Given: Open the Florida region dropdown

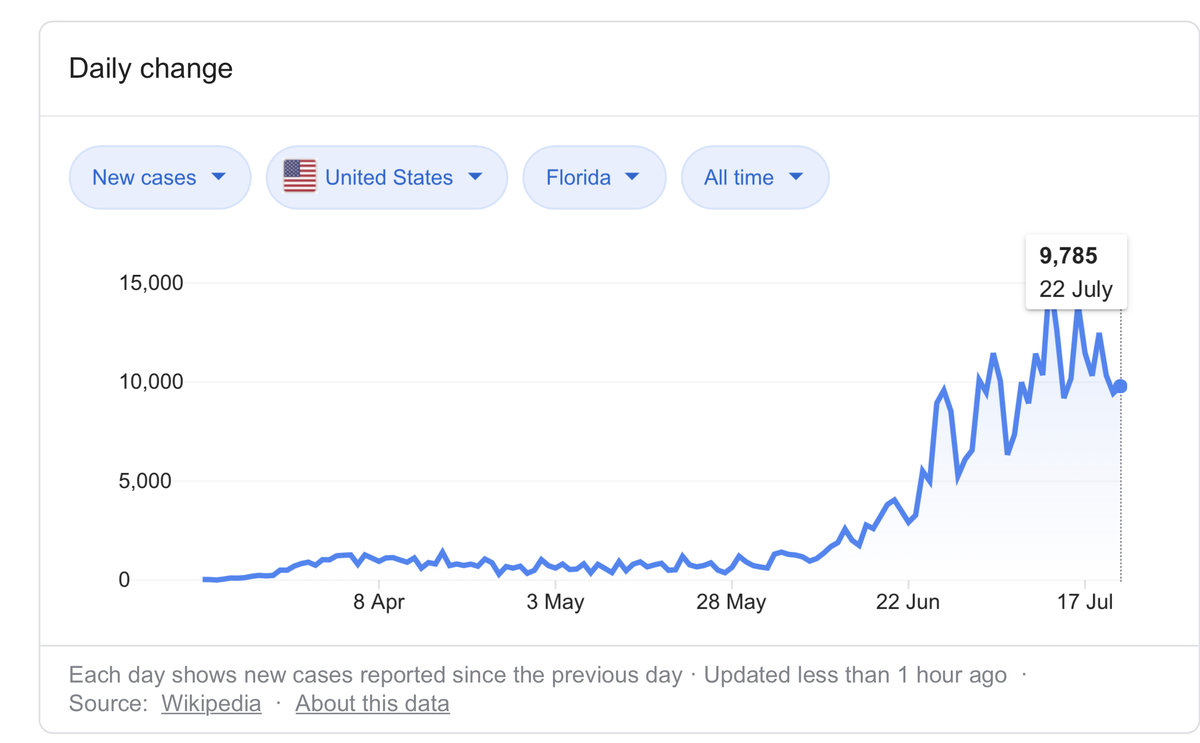Looking at the screenshot, I should [x=593, y=177].
